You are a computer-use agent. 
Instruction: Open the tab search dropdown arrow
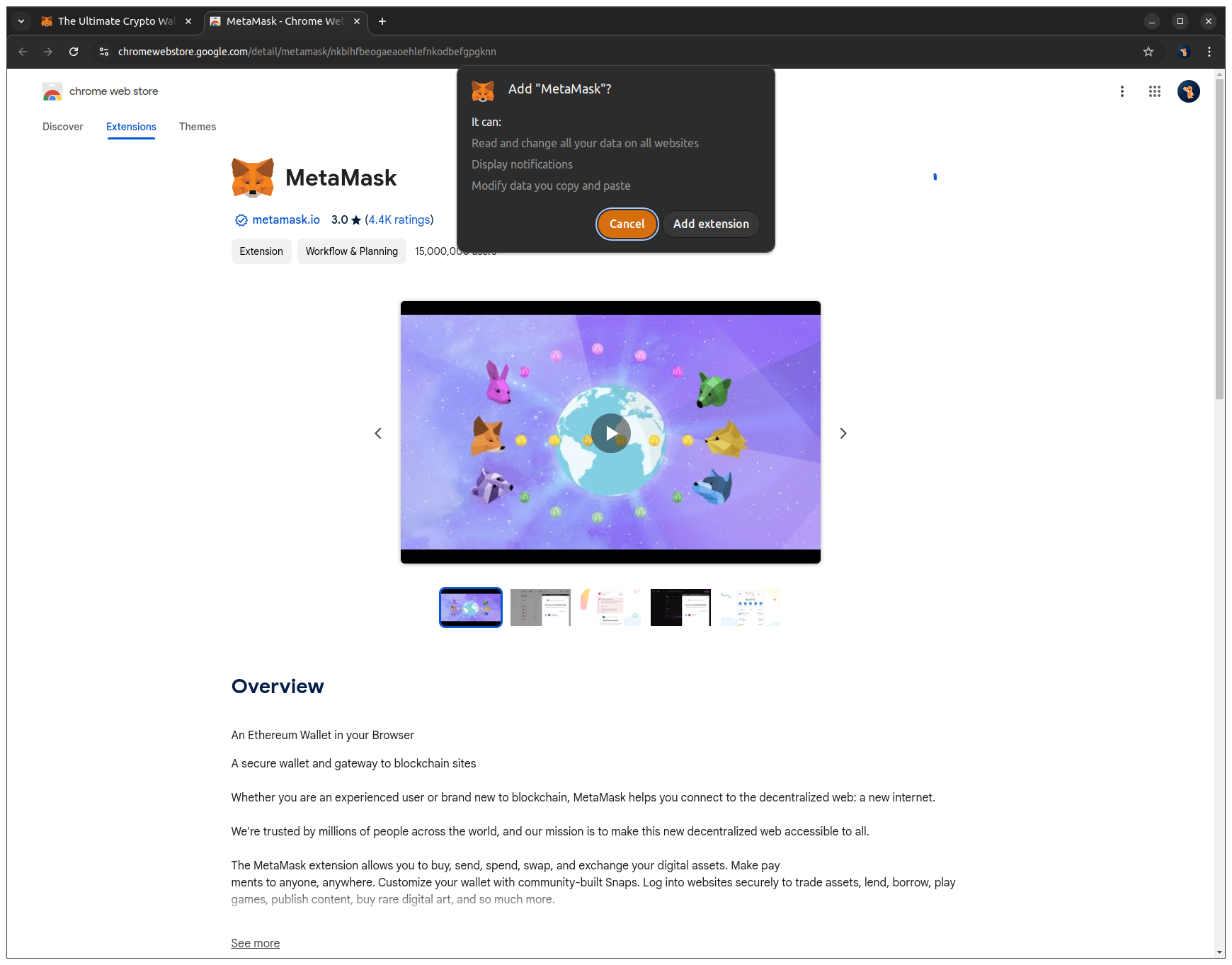21,21
